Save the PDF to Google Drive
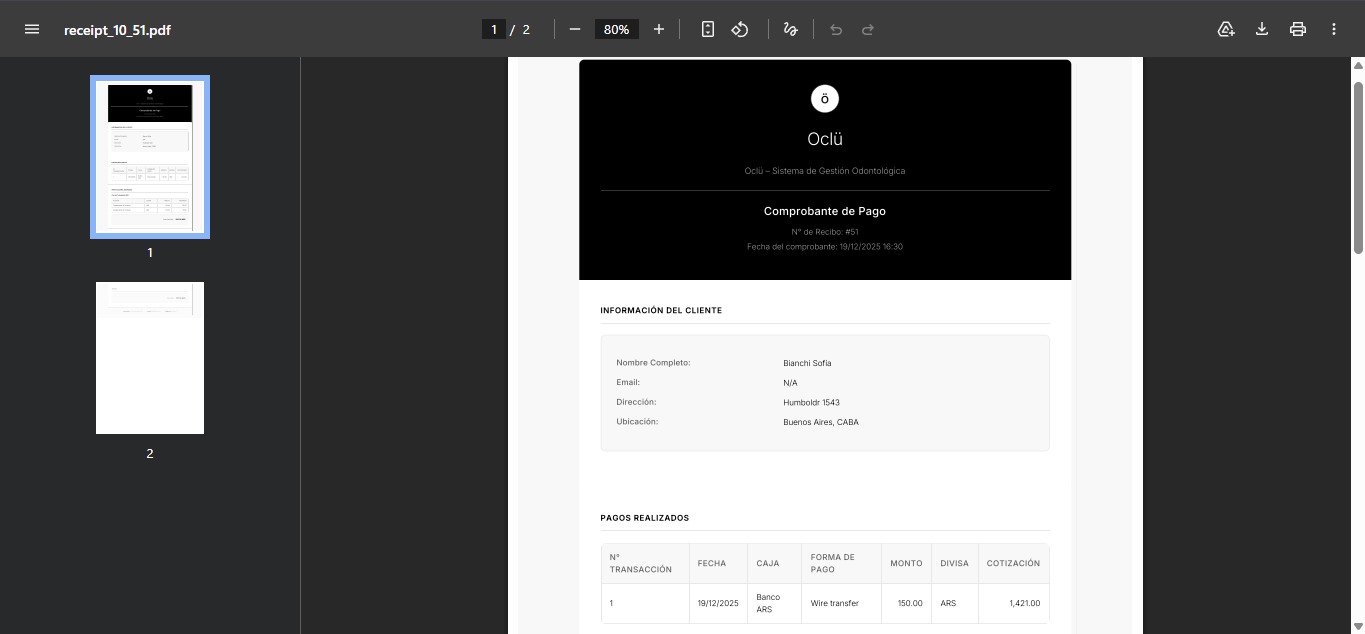 click(1226, 29)
